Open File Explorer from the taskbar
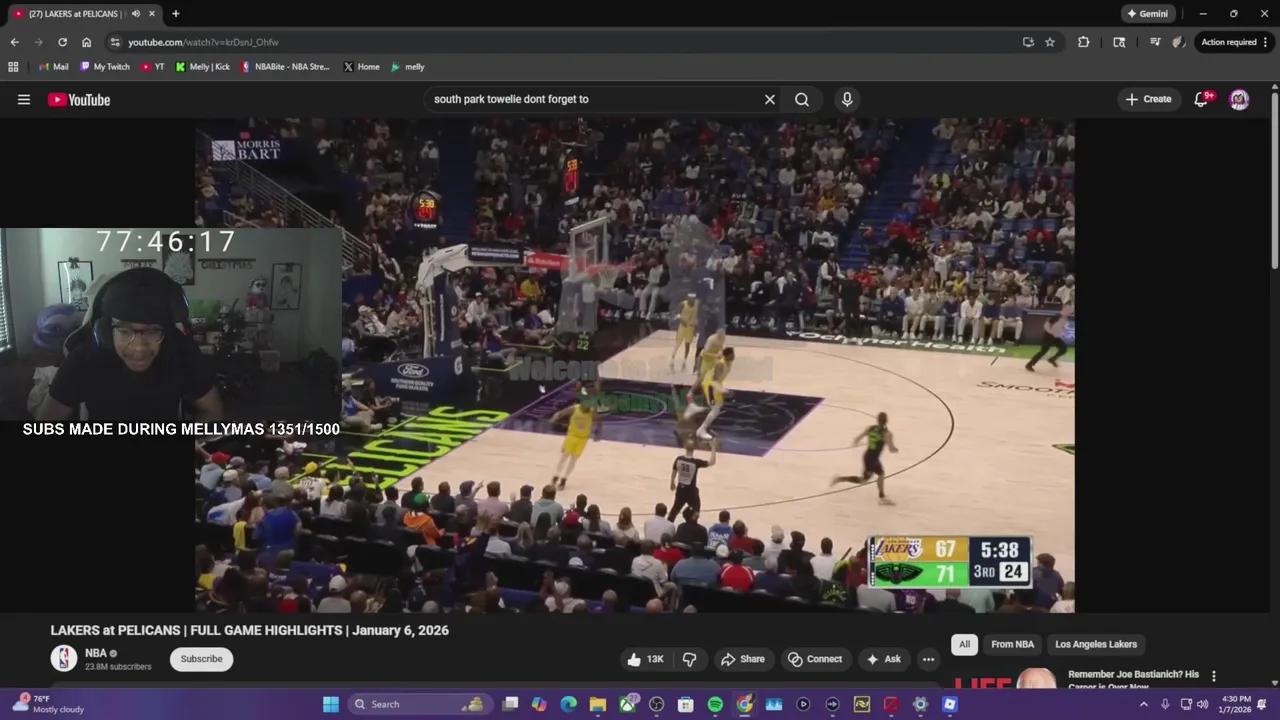 coord(598,704)
